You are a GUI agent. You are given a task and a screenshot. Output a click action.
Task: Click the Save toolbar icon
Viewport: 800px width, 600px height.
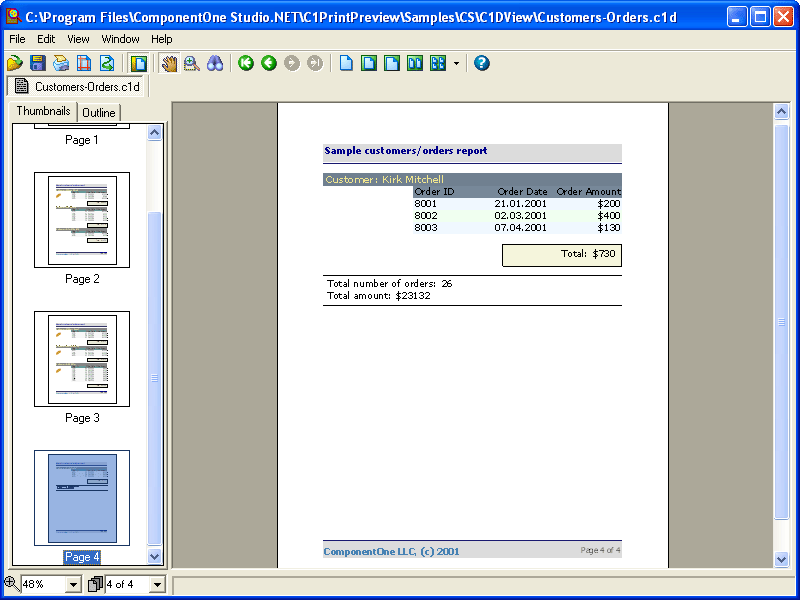[38, 63]
